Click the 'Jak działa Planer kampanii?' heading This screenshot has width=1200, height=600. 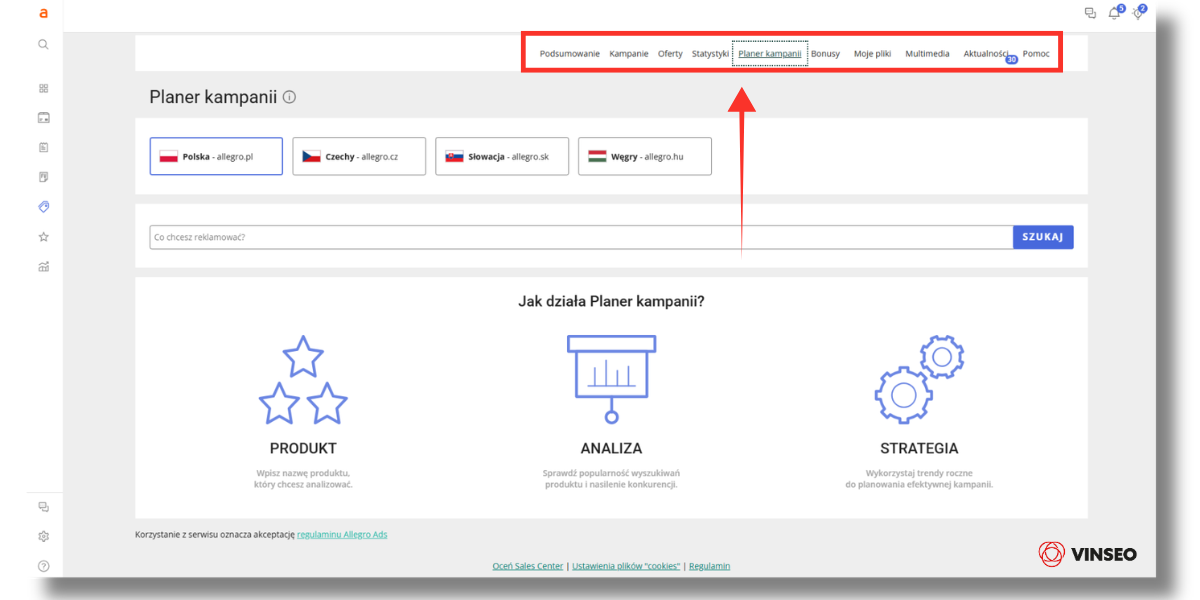tap(611, 301)
